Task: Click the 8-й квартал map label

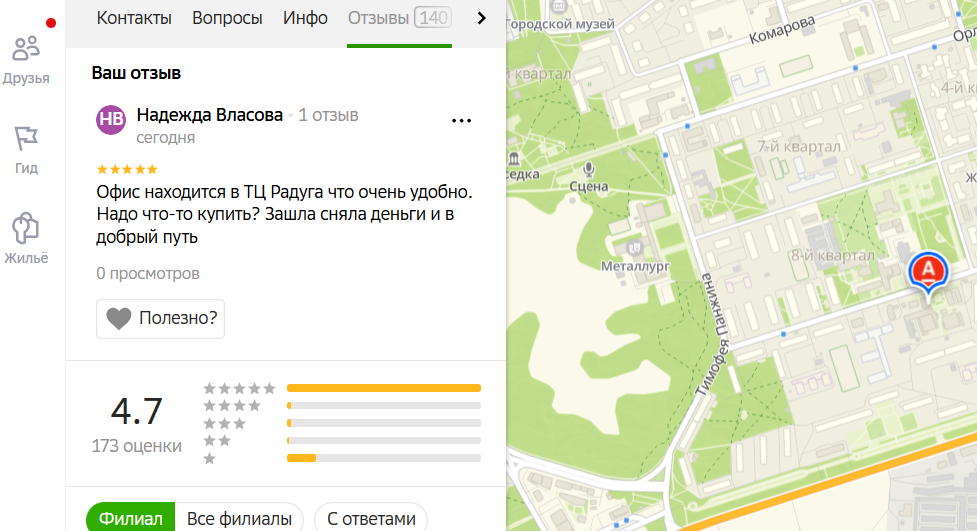Action: pyautogui.click(x=832, y=256)
